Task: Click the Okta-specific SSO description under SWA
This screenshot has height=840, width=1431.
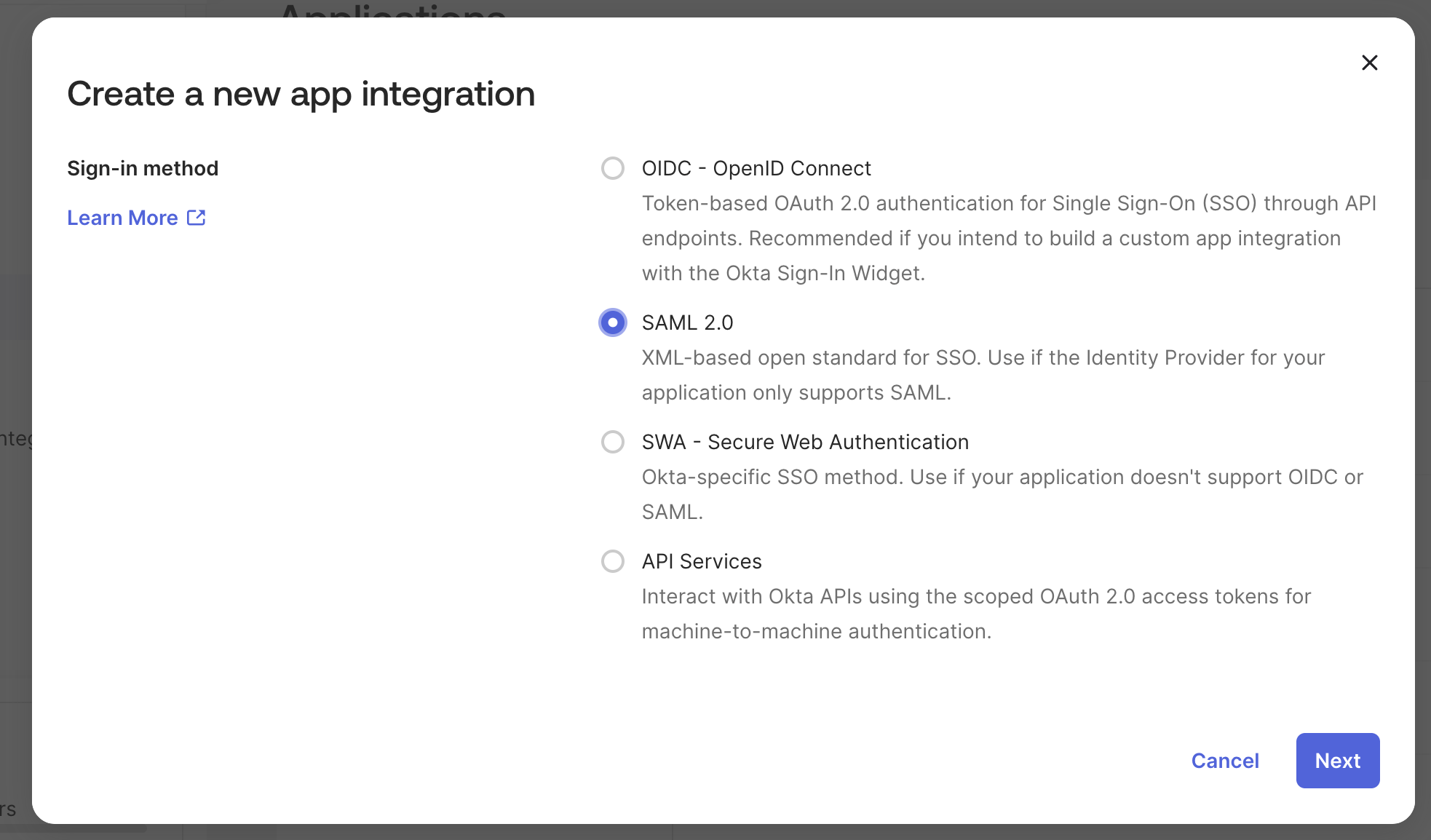Action: 1001,494
